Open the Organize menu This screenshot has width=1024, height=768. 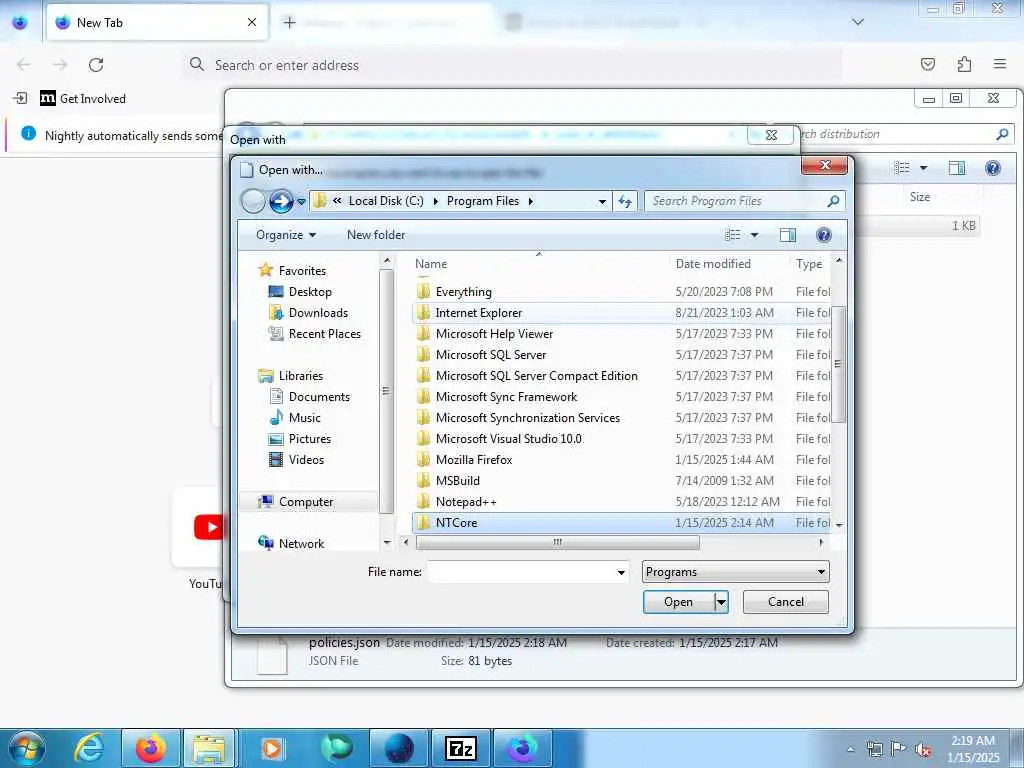coord(285,235)
